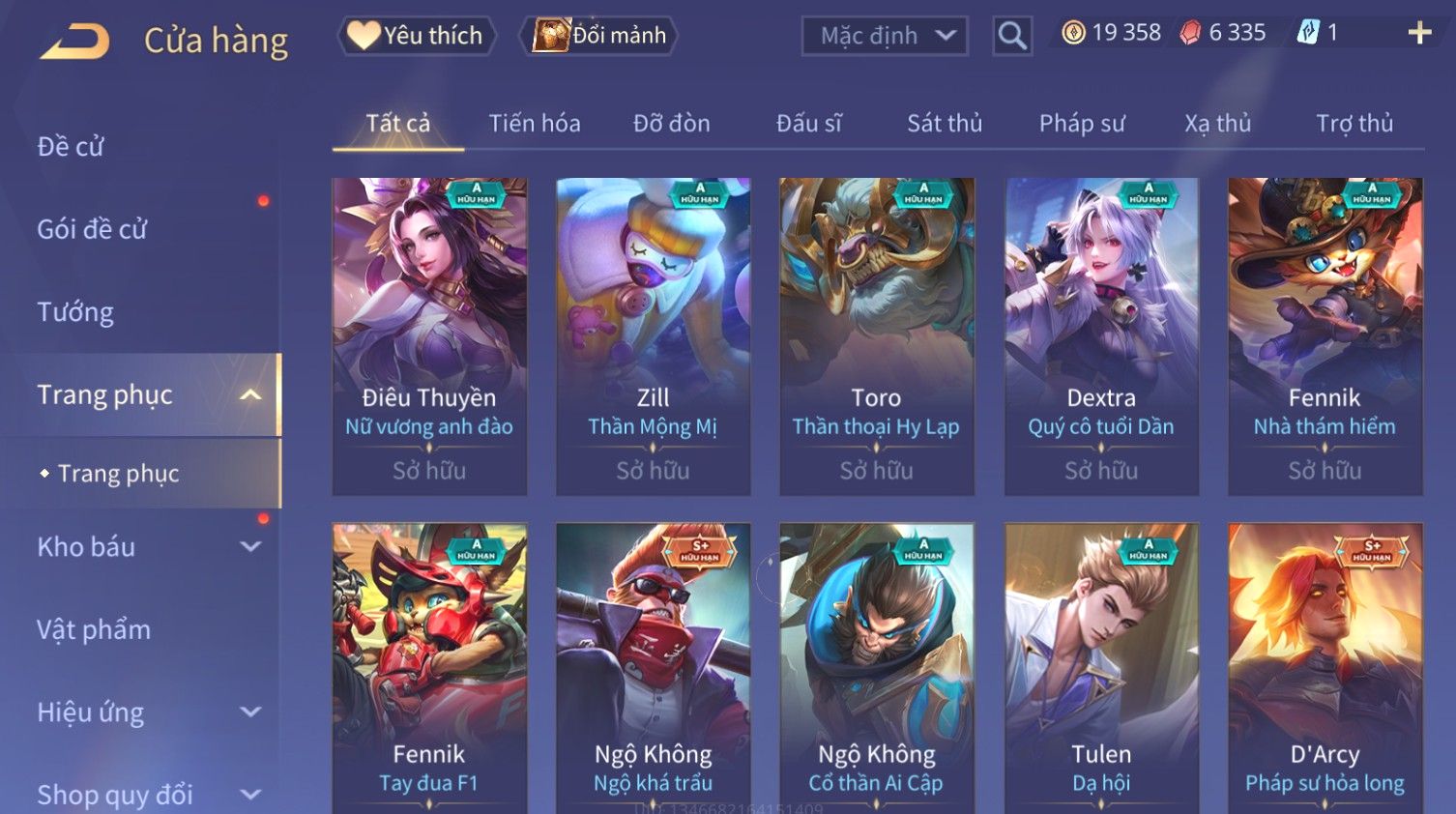
Task: Switch to the Sát thủ tab
Action: pyautogui.click(x=945, y=124)
